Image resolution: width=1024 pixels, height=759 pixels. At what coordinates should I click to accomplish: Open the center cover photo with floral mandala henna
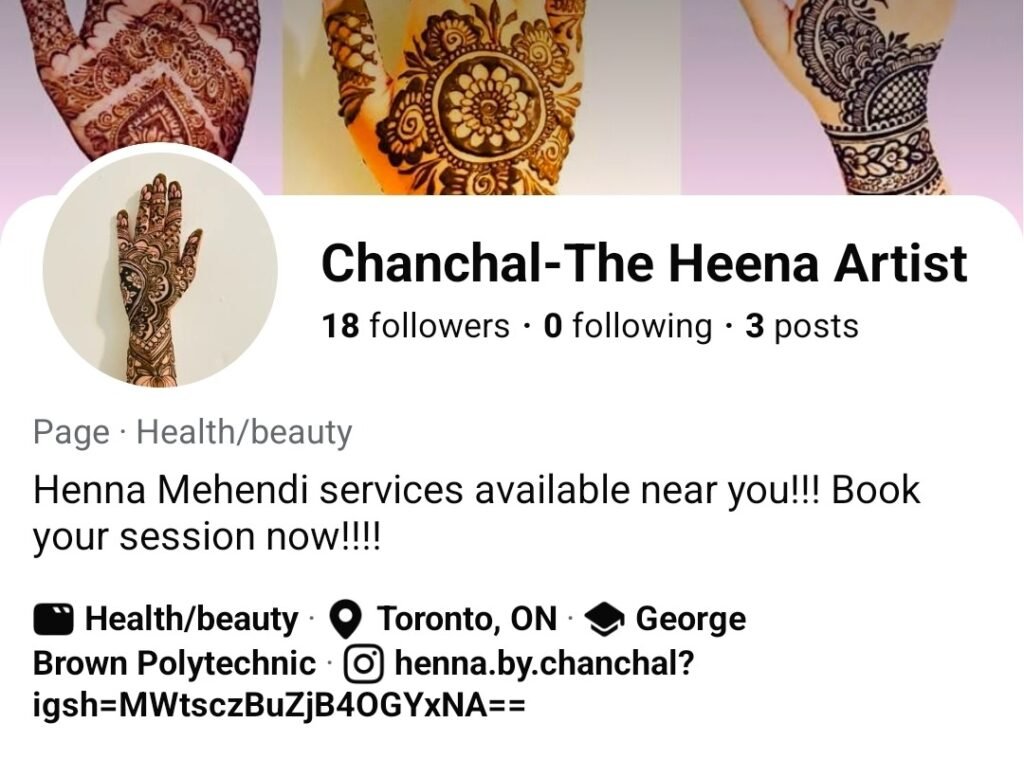pos(482,97)
